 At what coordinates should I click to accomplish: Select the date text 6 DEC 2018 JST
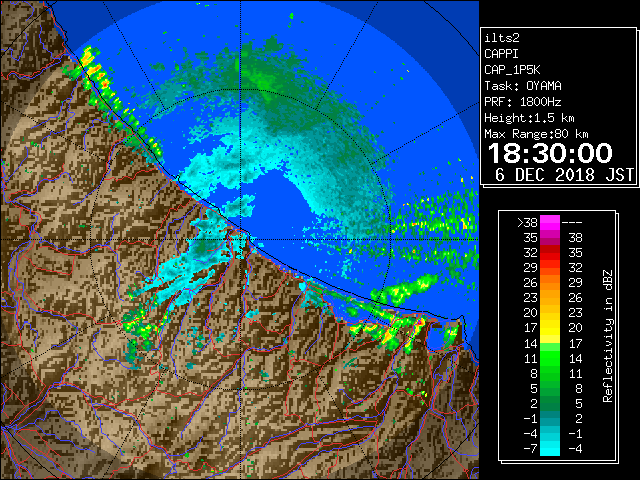point(564,175)
